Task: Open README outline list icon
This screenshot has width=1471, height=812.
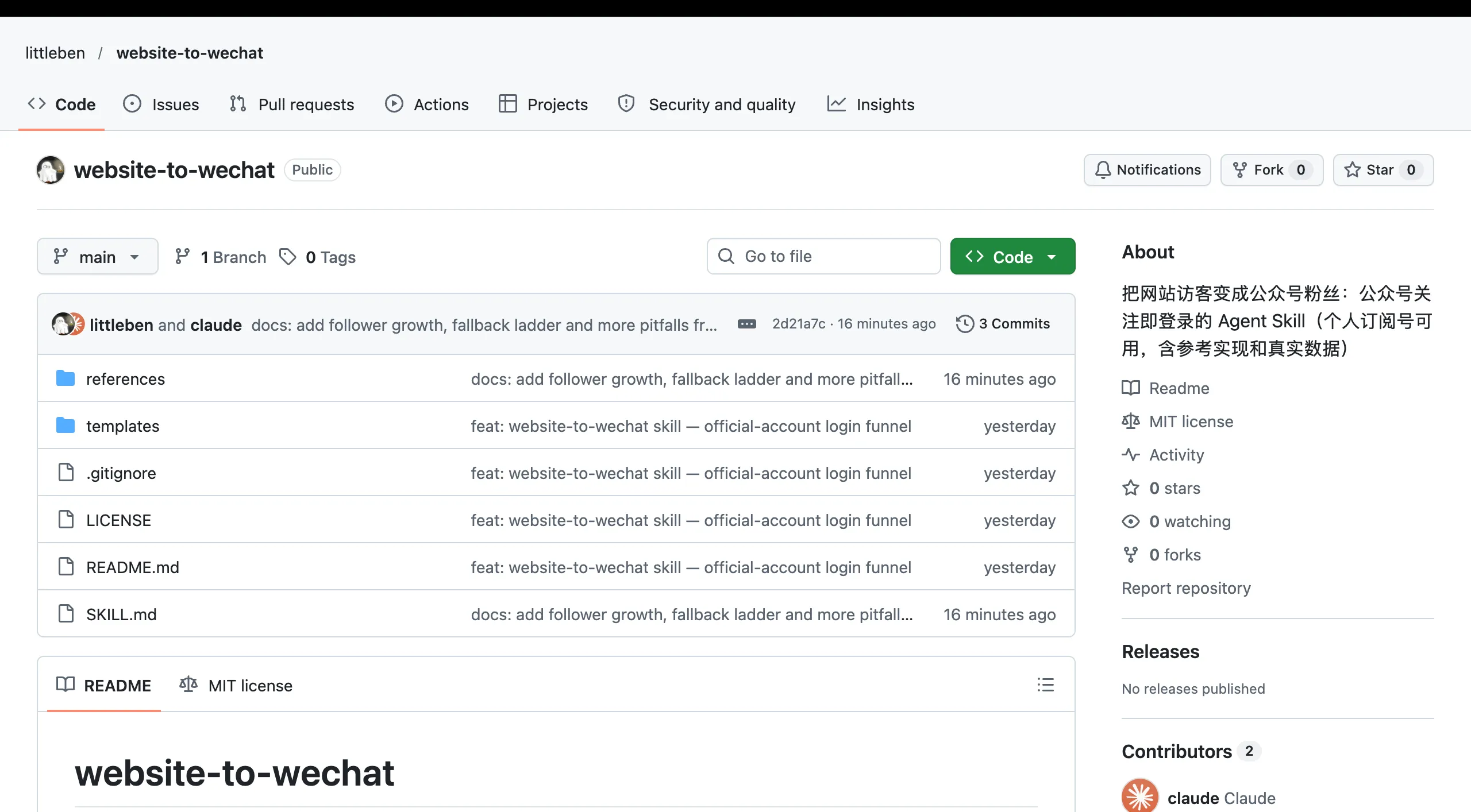Action: (x=1045, y=685)
